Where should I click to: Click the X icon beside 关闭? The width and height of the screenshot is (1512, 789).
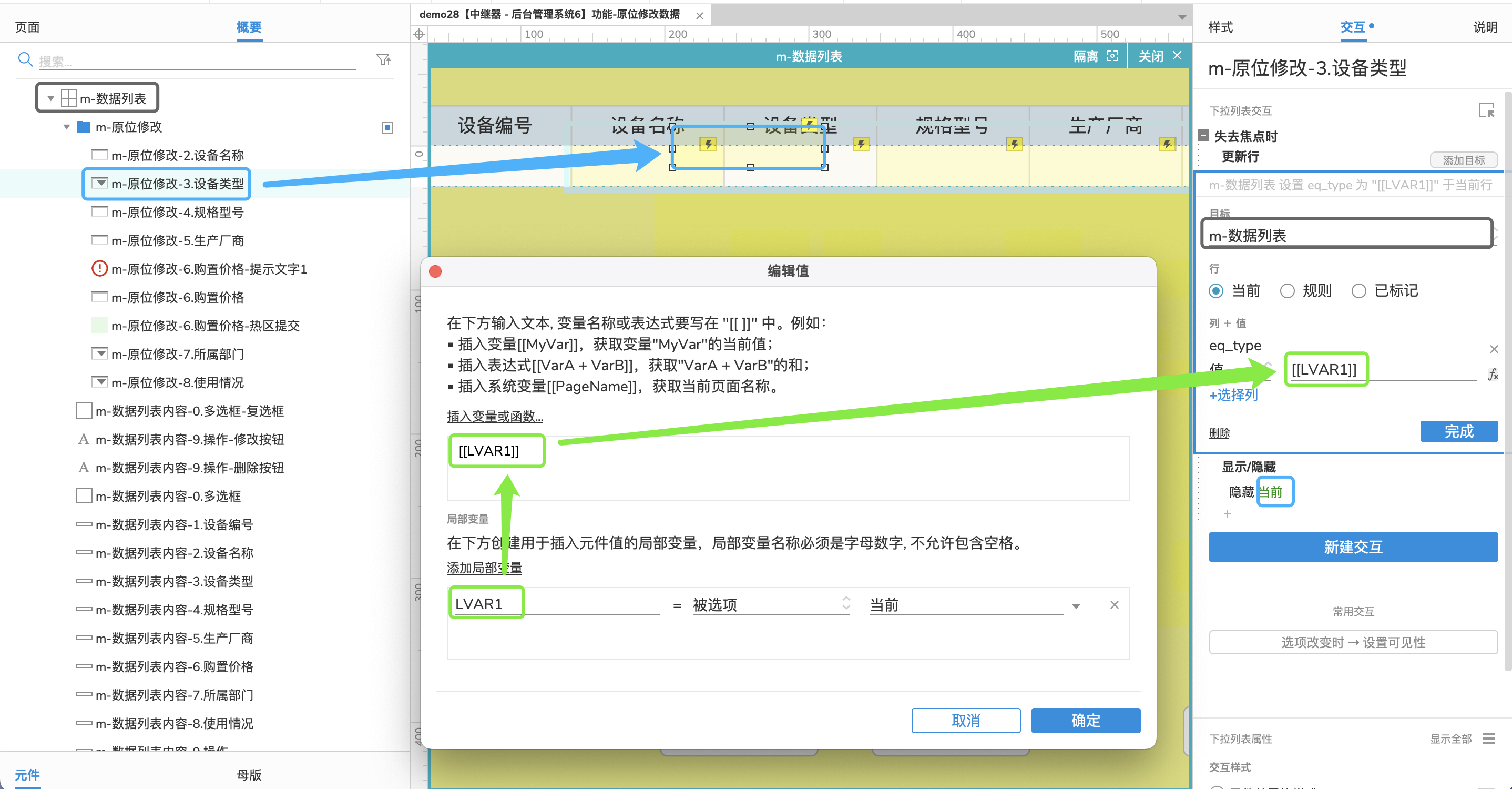1177,56
